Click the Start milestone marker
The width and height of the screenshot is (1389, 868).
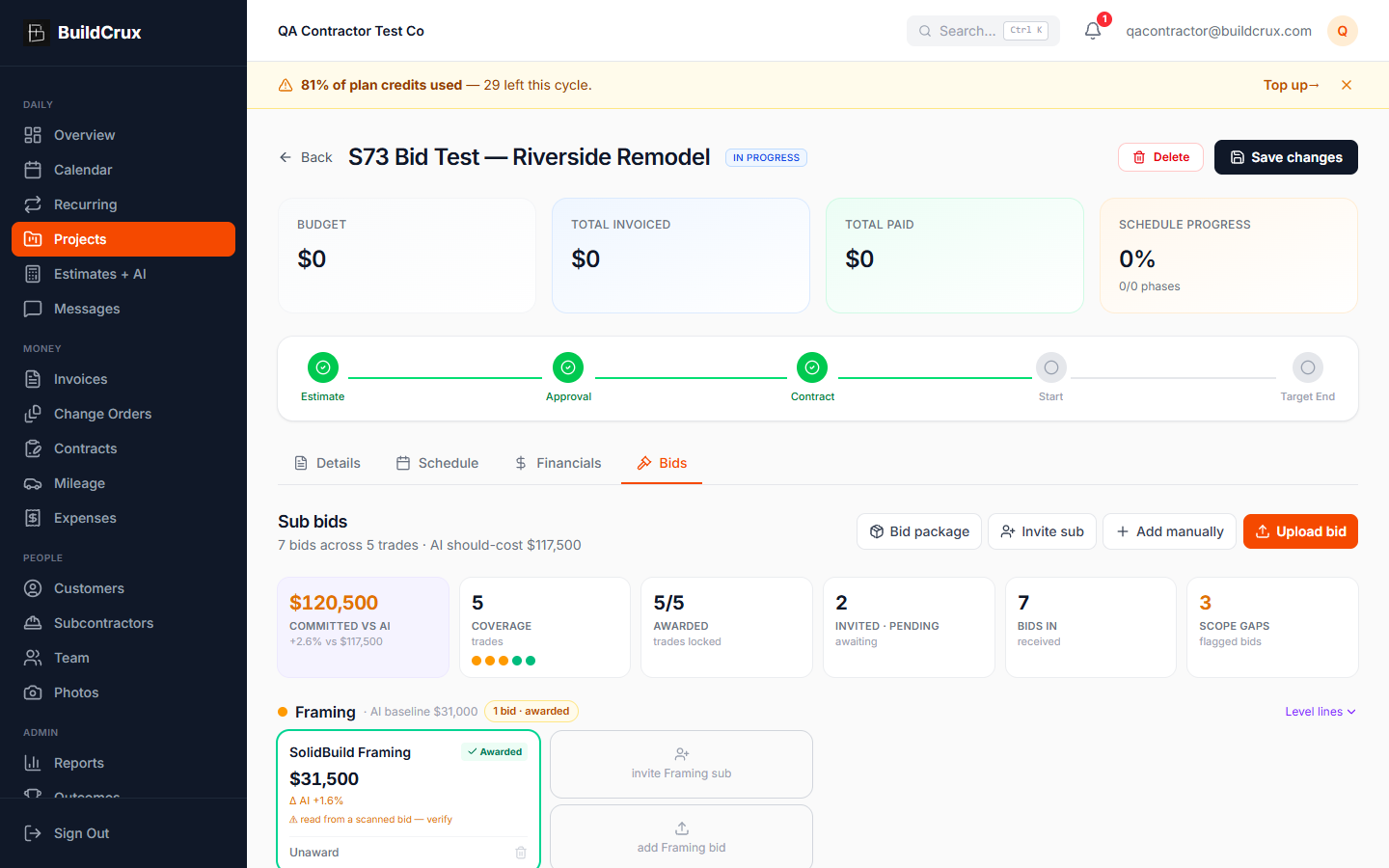tap(1051, 367)
